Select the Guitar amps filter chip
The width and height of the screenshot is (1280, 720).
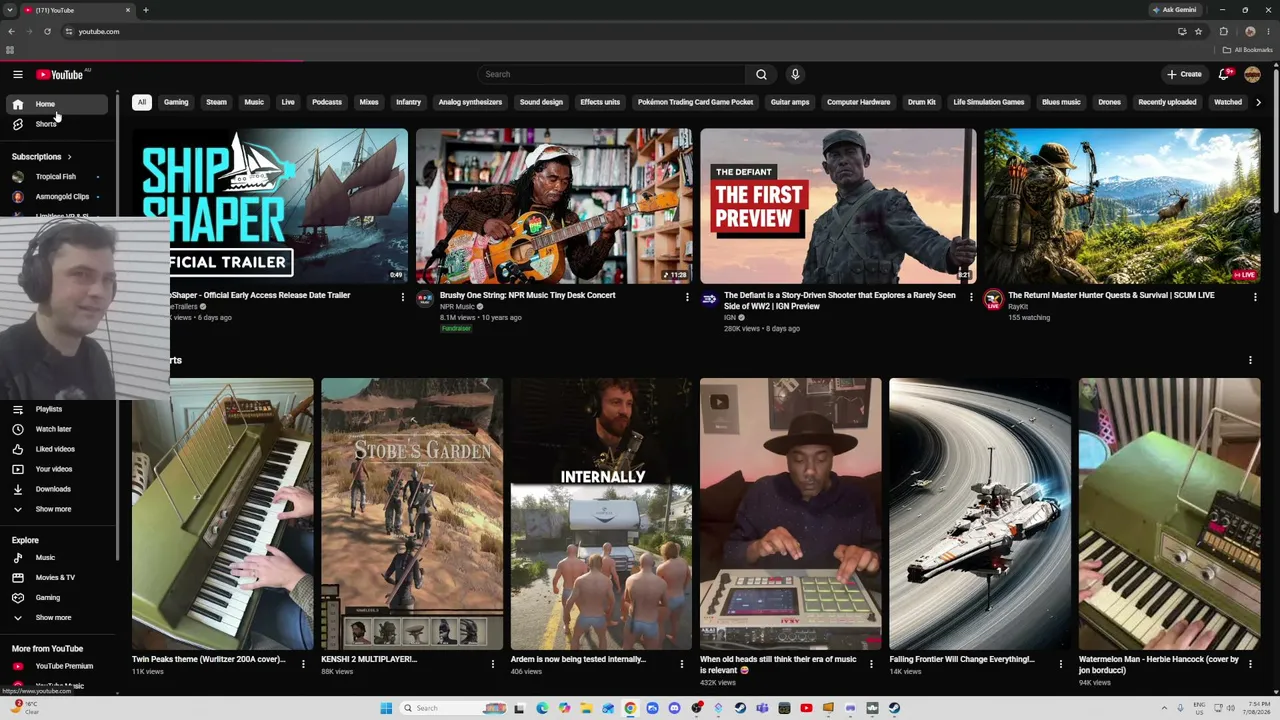pos(790,102)
